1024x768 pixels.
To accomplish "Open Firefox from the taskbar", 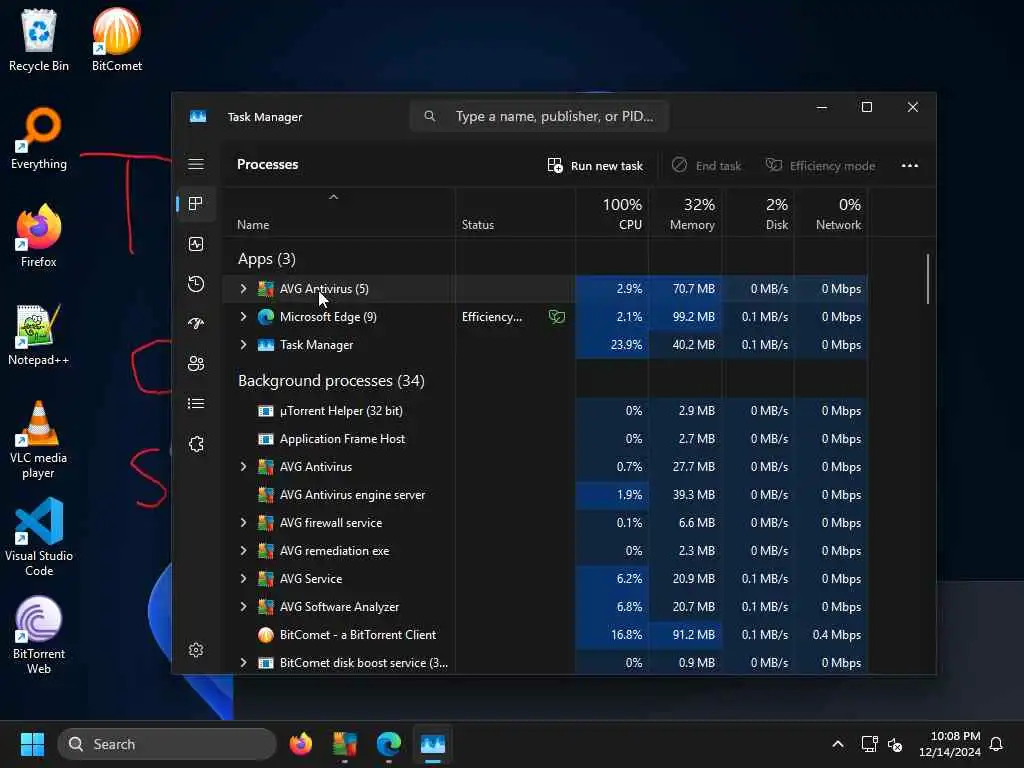I will click(300, 744).
